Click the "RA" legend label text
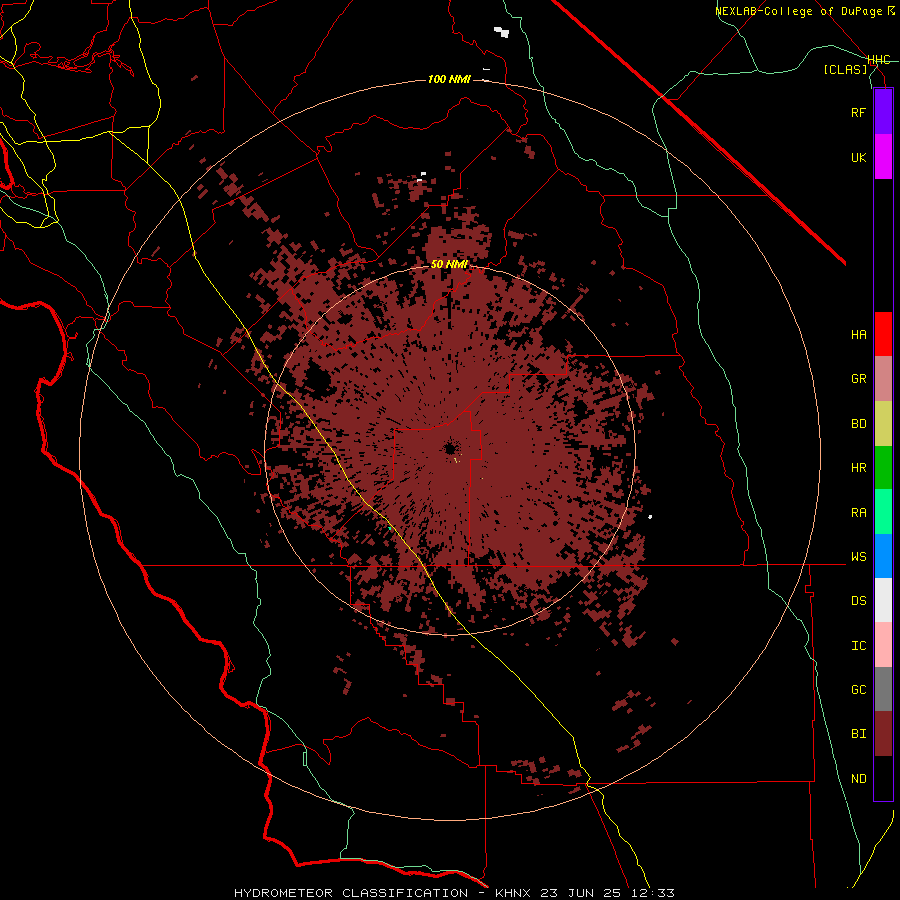The width and height of the screenshot is (900, 900). (x=858, y=513)
